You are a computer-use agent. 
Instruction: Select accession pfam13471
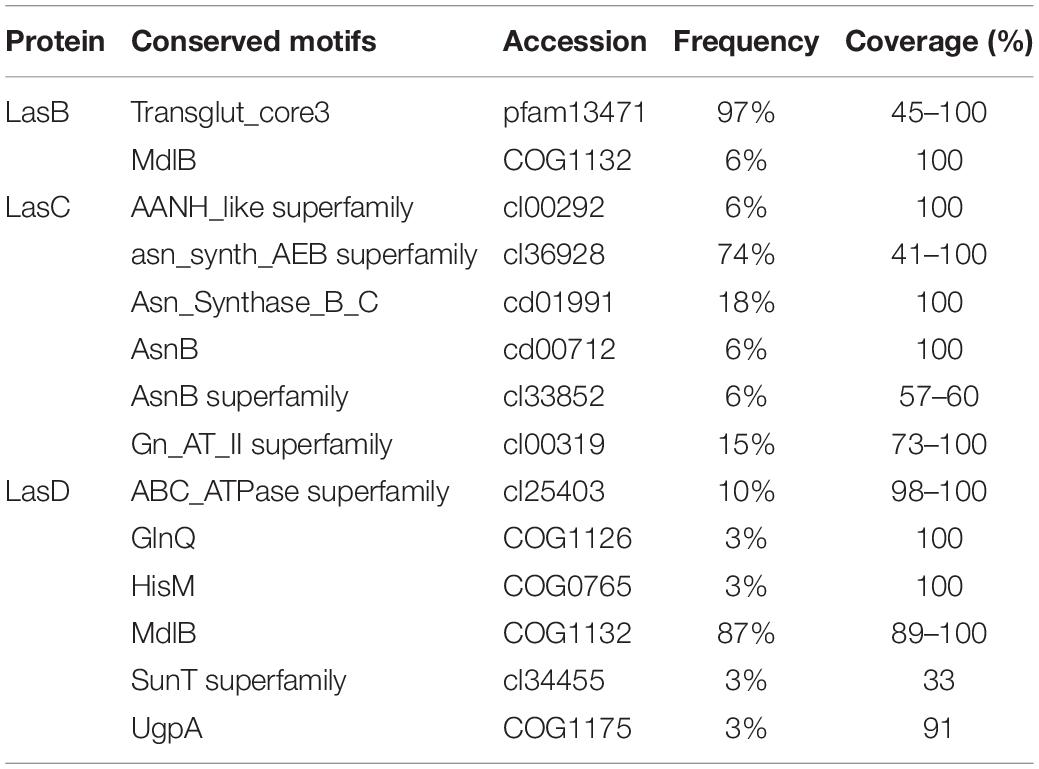(574, 113)
